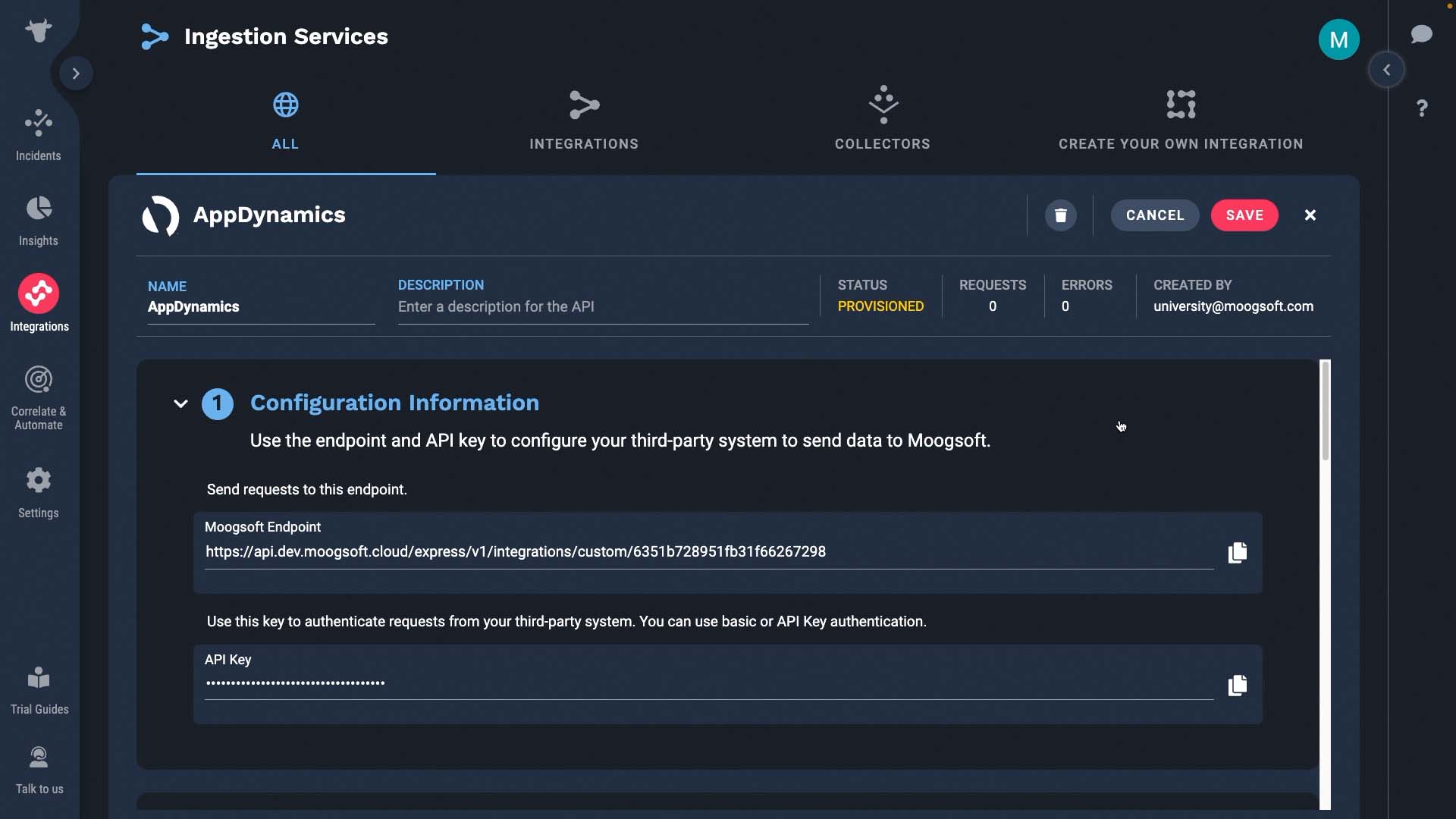Viewport: 1456px width, 819px height.
Task: Copy the Moogsoft Endpoint URL
Action: (x=1237, y=552)
